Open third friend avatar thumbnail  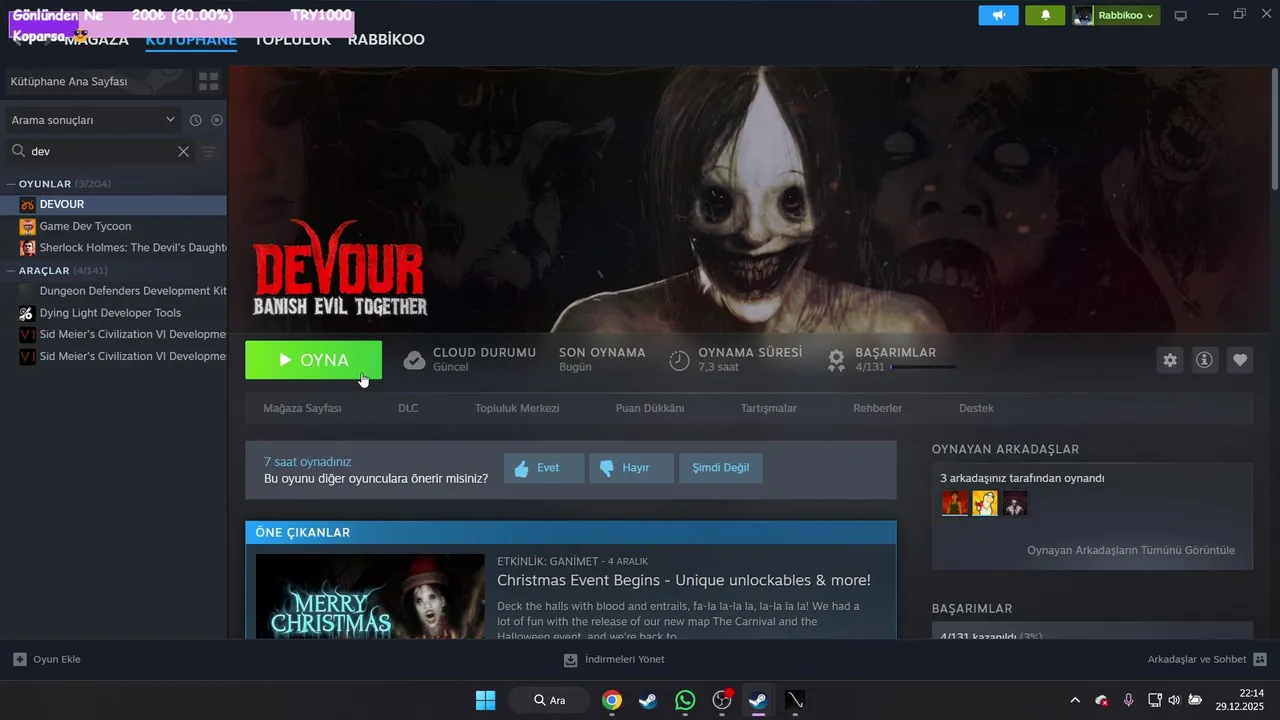pyautogui.click(x=1015, y=503)
